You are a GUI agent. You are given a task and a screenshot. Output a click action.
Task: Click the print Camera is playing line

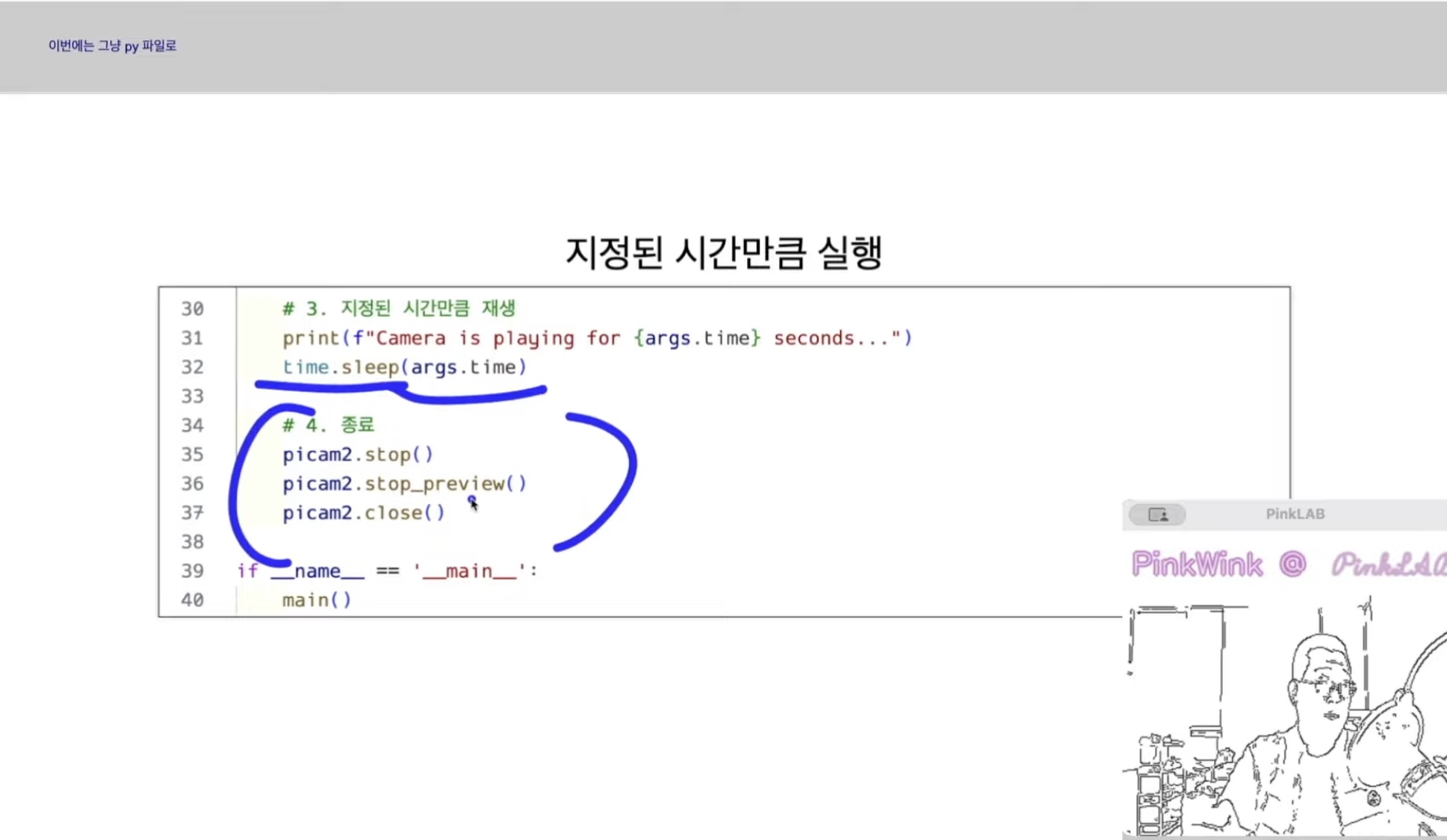point(596,337)
